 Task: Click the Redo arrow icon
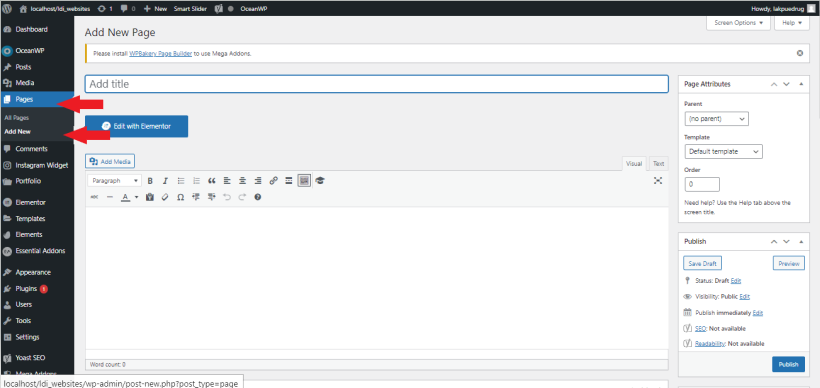pos(242,197)
